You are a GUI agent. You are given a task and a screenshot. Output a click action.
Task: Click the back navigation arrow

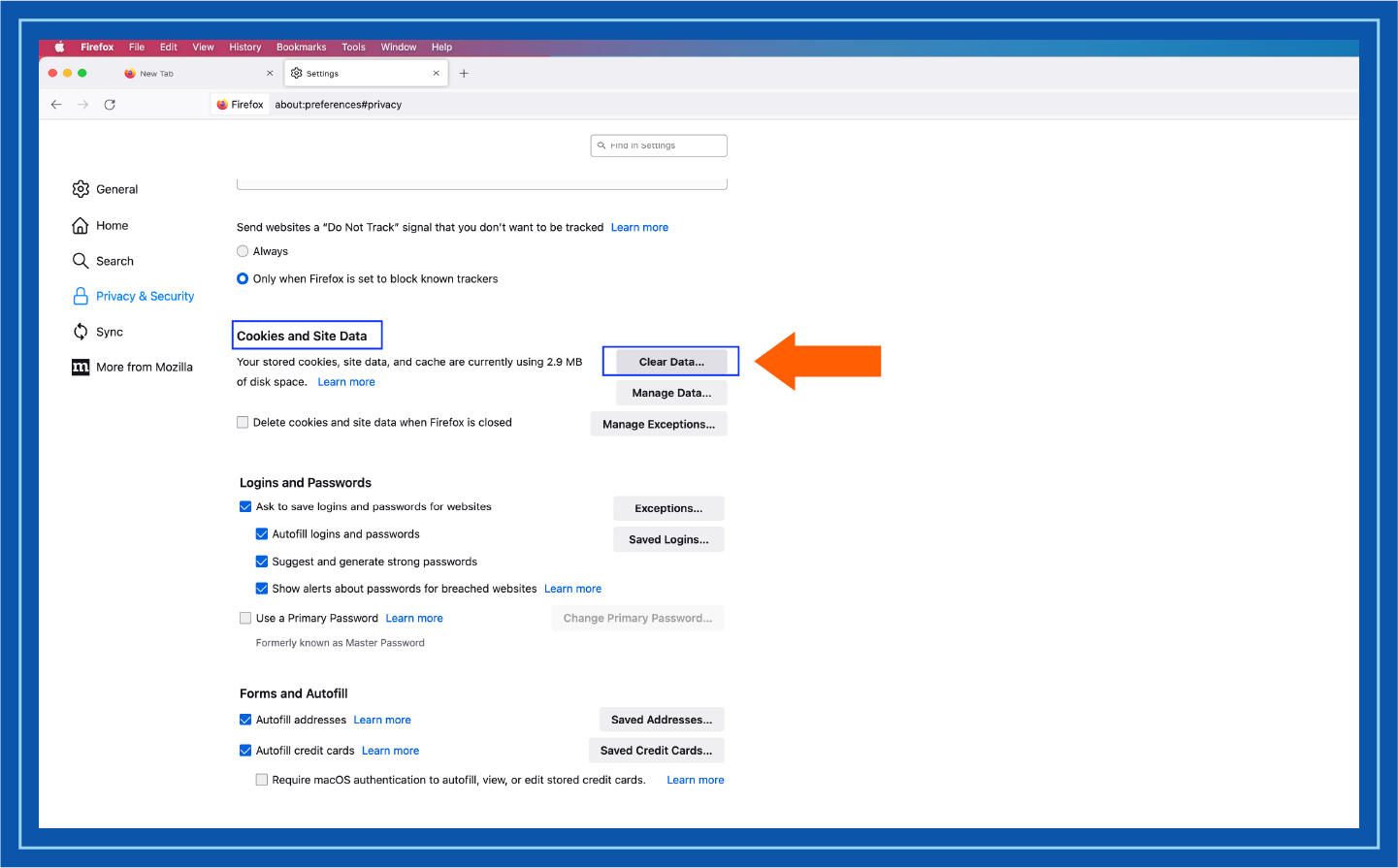click(55, 104)
